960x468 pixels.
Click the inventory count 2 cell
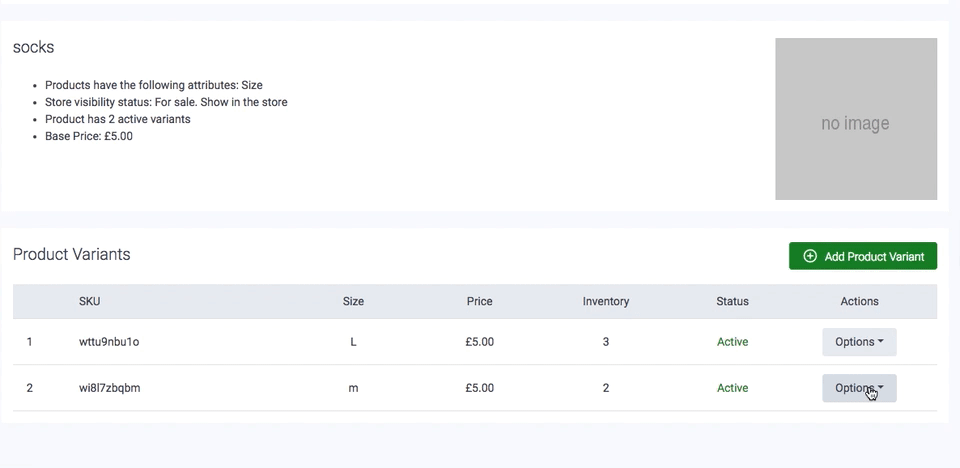pos(606,388)
